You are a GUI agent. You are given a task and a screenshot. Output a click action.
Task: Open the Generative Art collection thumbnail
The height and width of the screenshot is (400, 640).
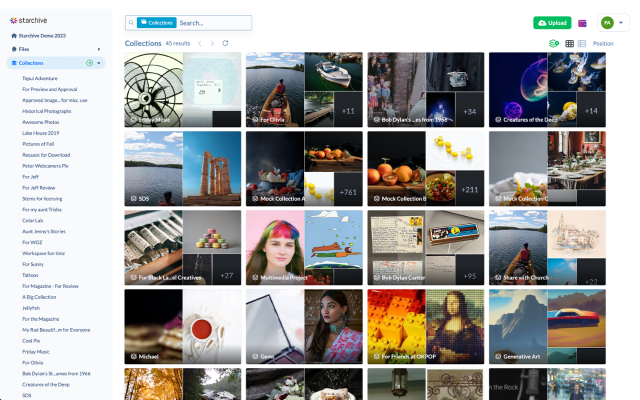(546, 326)
